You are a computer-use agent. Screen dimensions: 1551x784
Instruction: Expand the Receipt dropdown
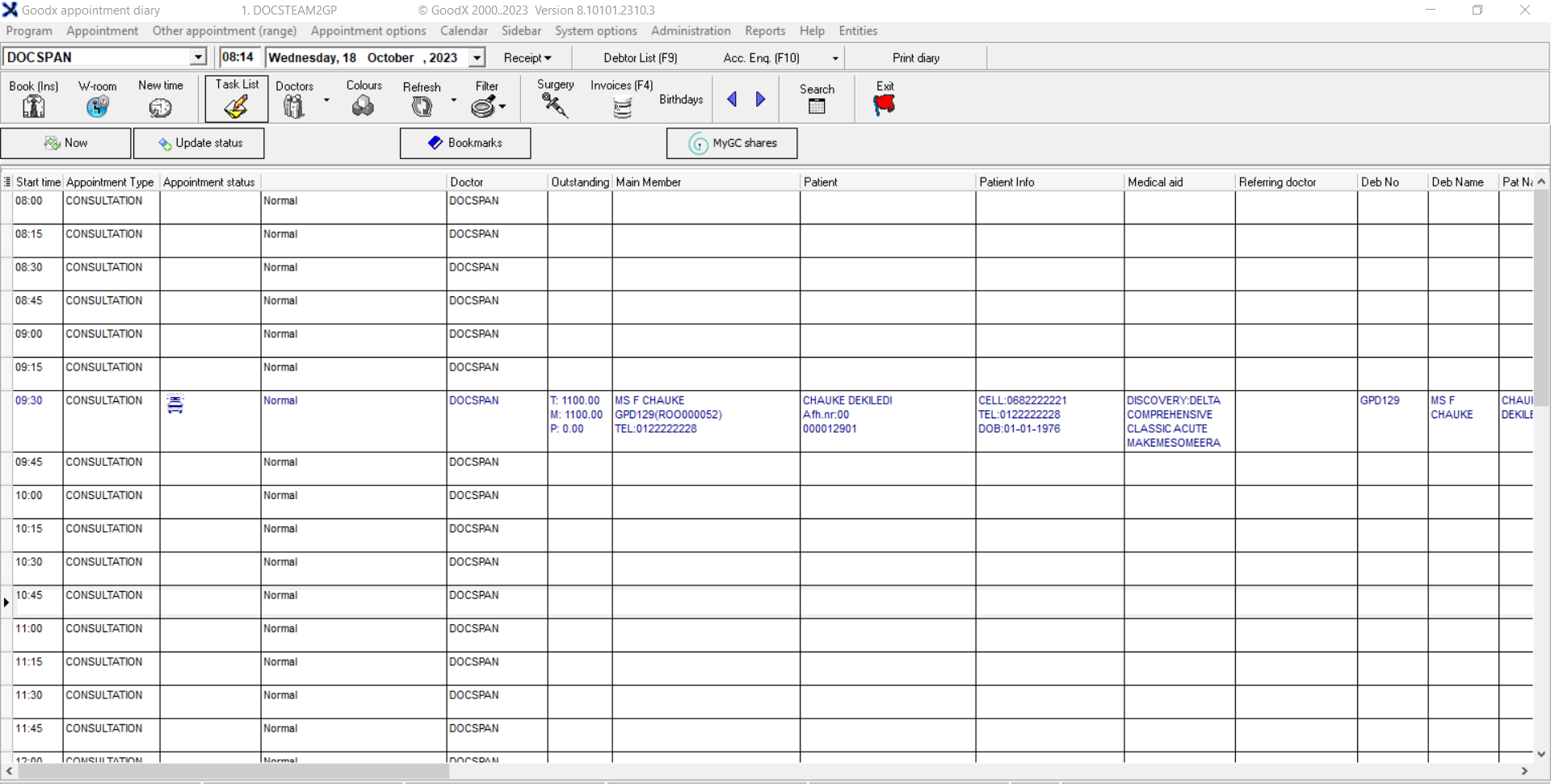[528, 58]
